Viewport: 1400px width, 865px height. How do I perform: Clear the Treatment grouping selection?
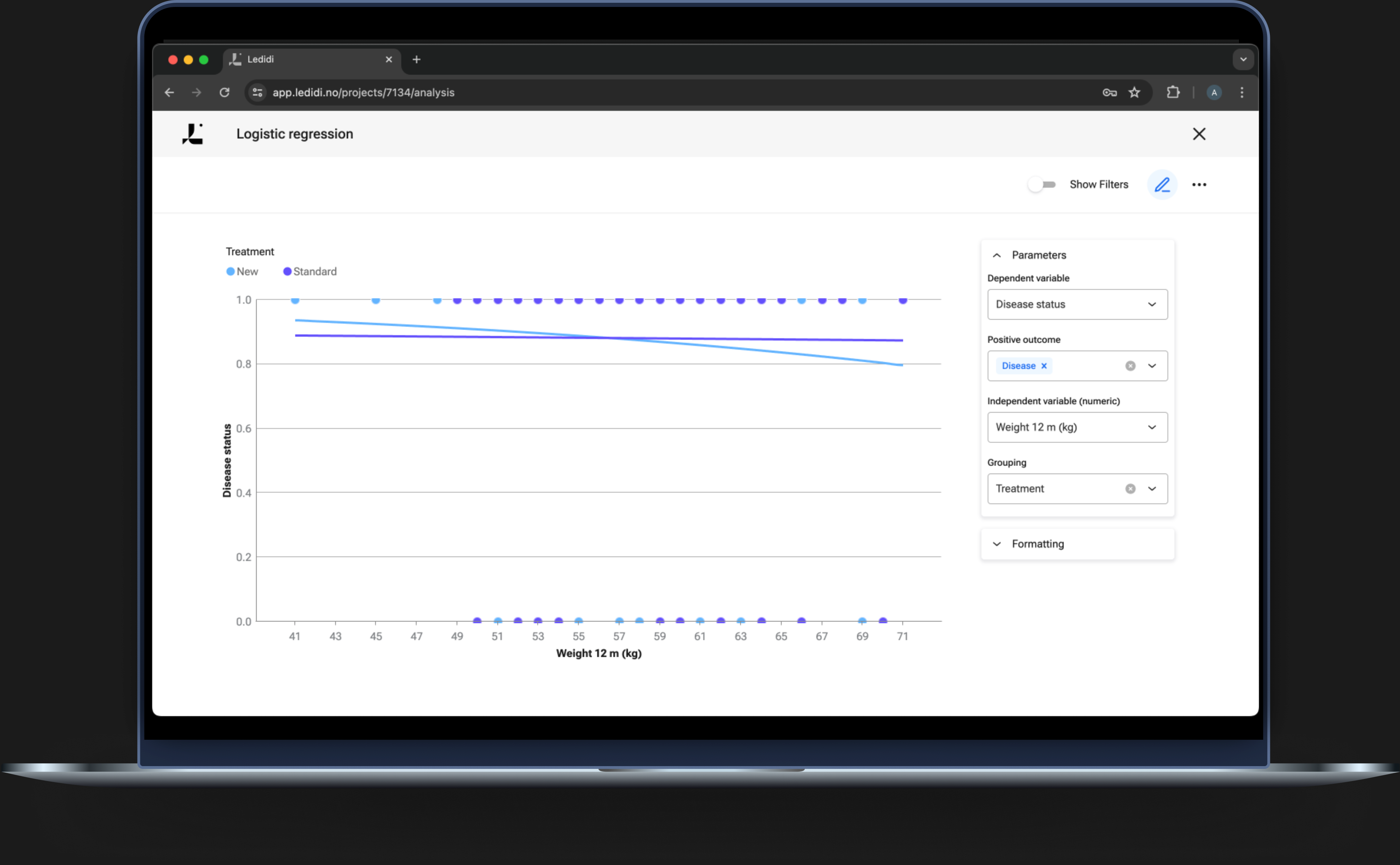[x=1130, y=489]
